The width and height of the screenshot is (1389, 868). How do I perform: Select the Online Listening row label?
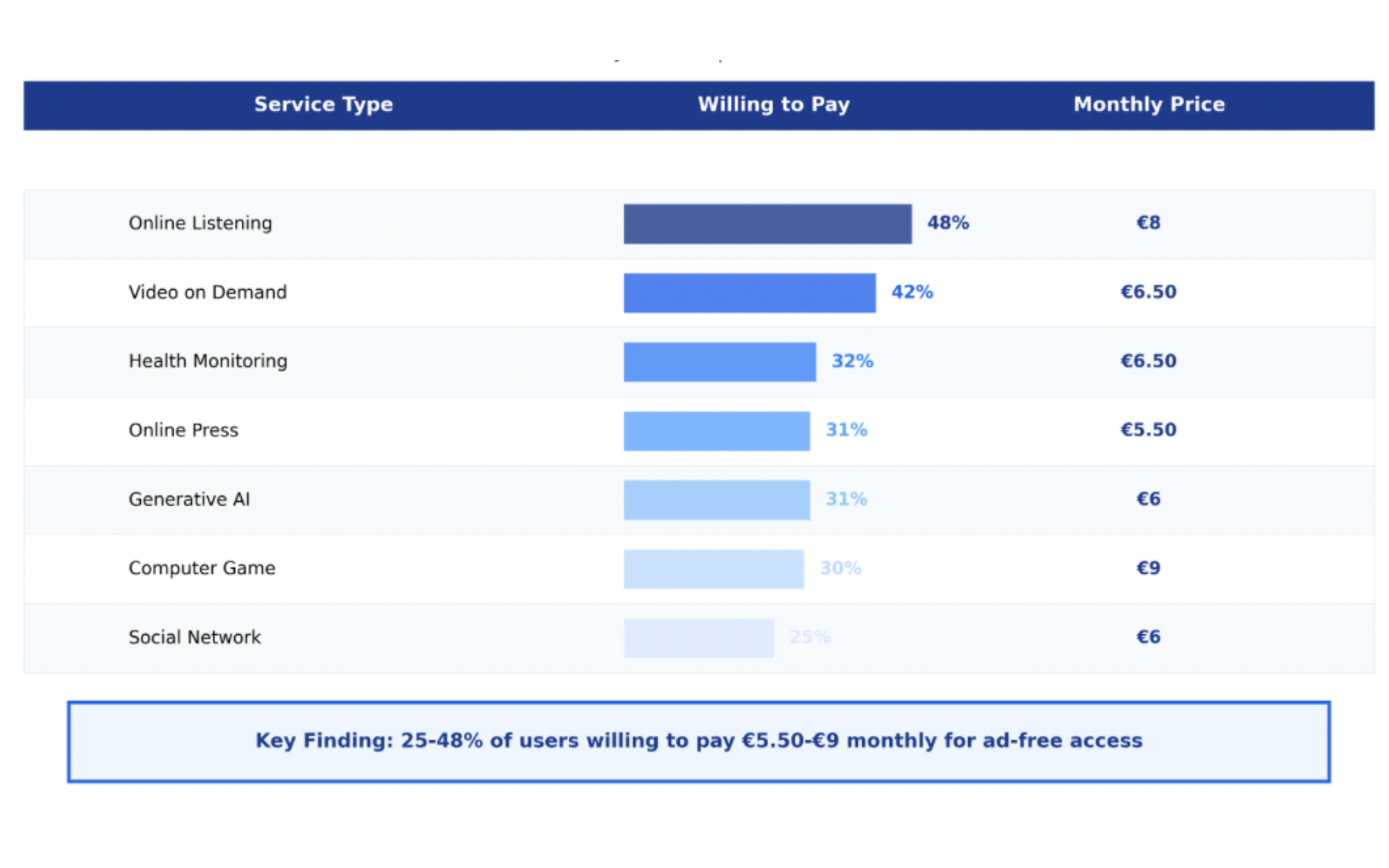pyautogui.click(x=200, y=223)
